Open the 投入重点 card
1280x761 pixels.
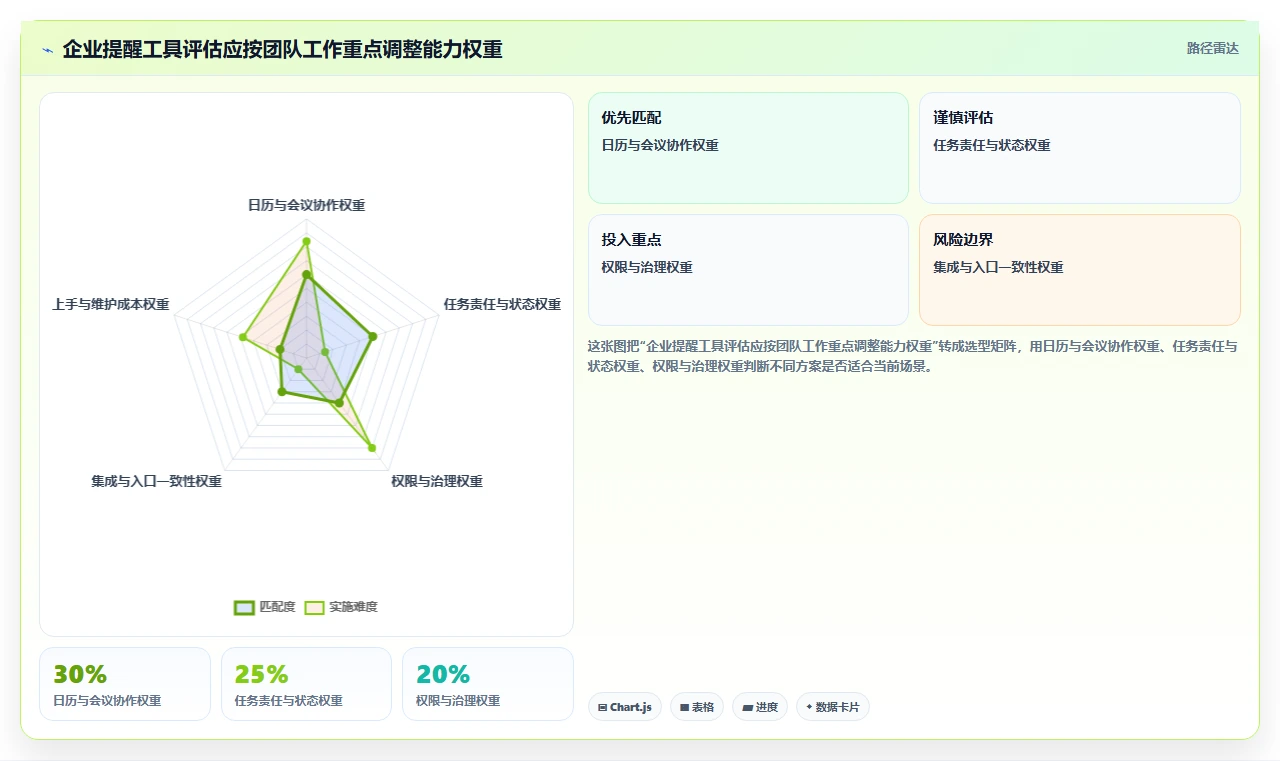coord(748,270)
